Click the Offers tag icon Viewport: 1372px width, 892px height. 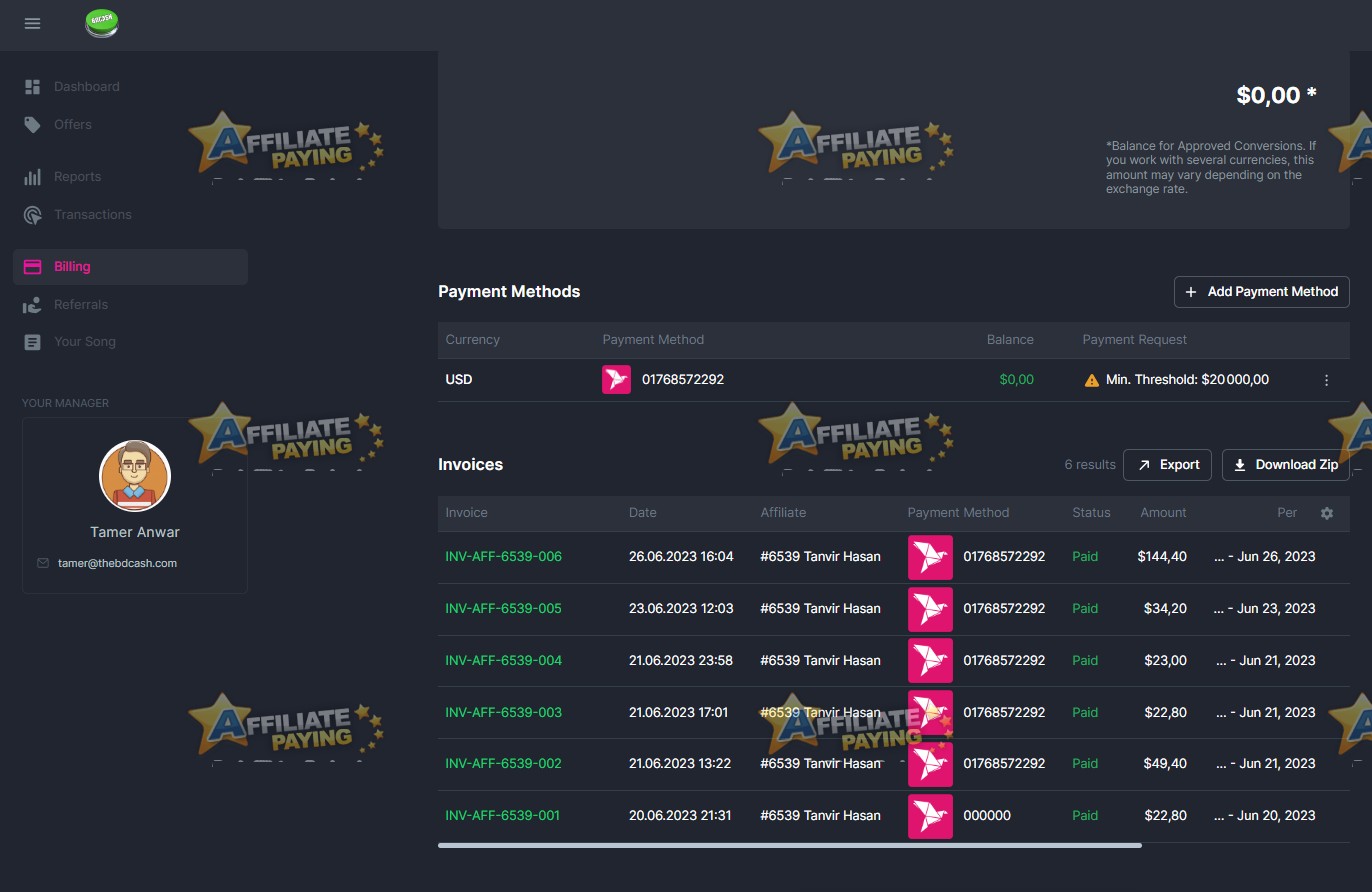point(32,125)
